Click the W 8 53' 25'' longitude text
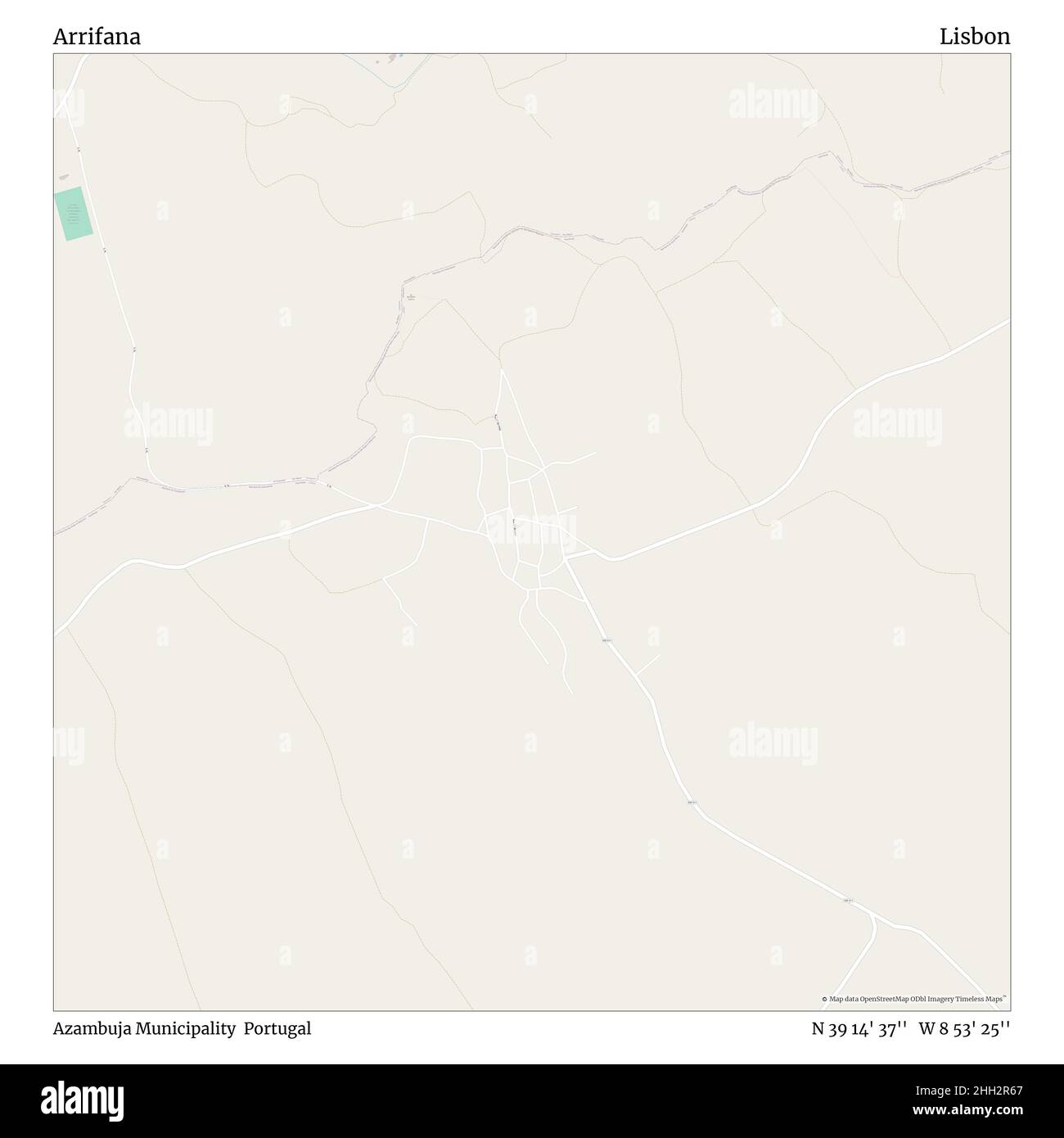This screenshot has width=1064, height=1138. coord(965,1028)
